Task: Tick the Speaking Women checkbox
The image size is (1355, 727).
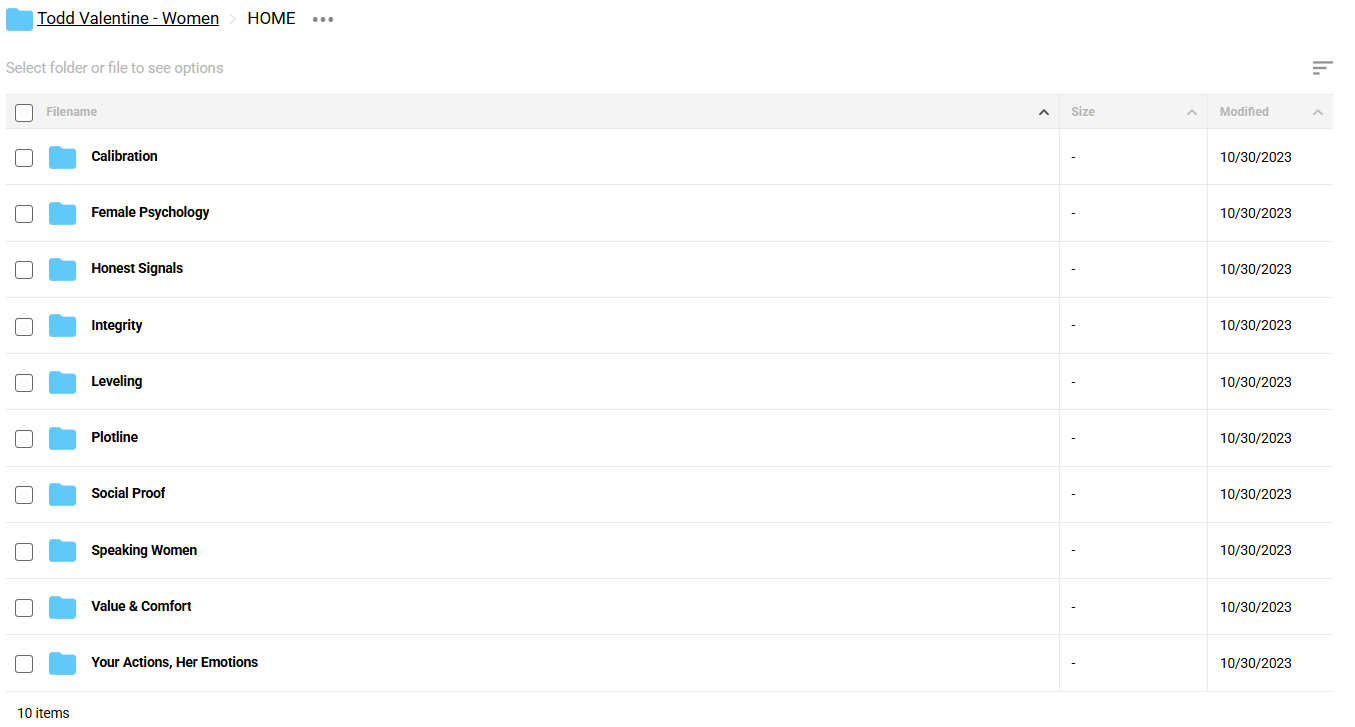Action: pos(24,551)
